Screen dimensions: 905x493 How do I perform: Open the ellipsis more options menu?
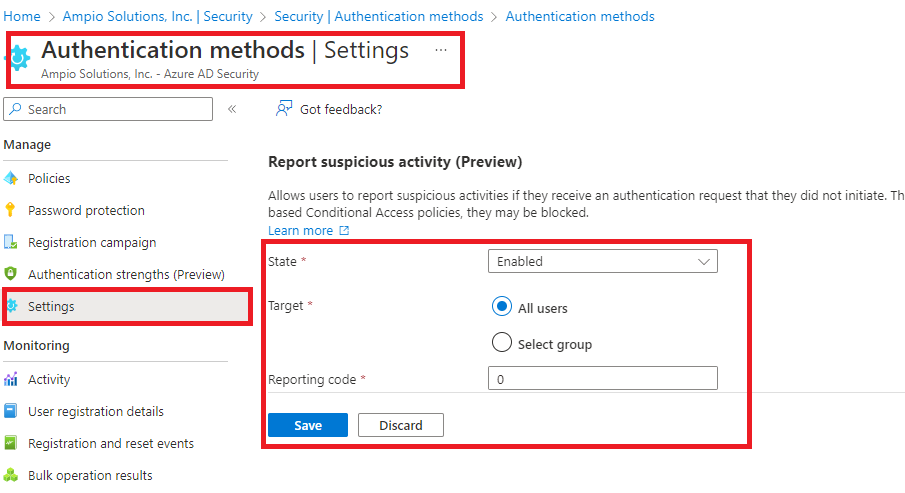pyautogui.click(x=441, y=50)
